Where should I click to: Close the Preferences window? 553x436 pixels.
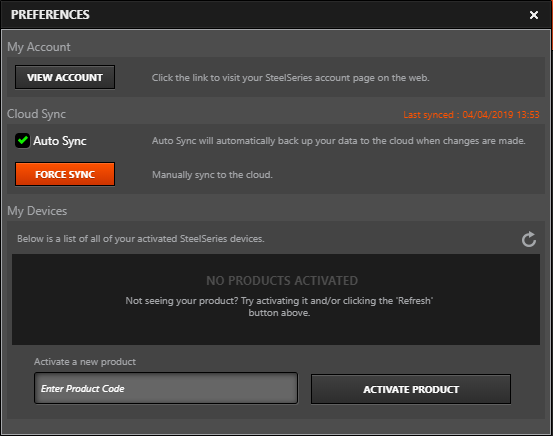pyautogui.click(x=534, y=15)
